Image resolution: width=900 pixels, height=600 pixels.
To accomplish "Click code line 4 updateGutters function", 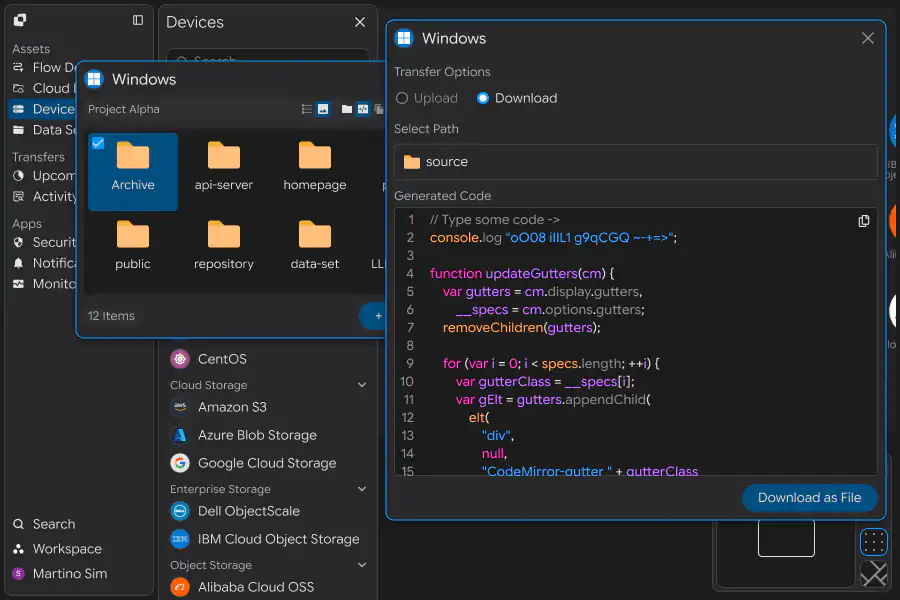I will [522, 273].
